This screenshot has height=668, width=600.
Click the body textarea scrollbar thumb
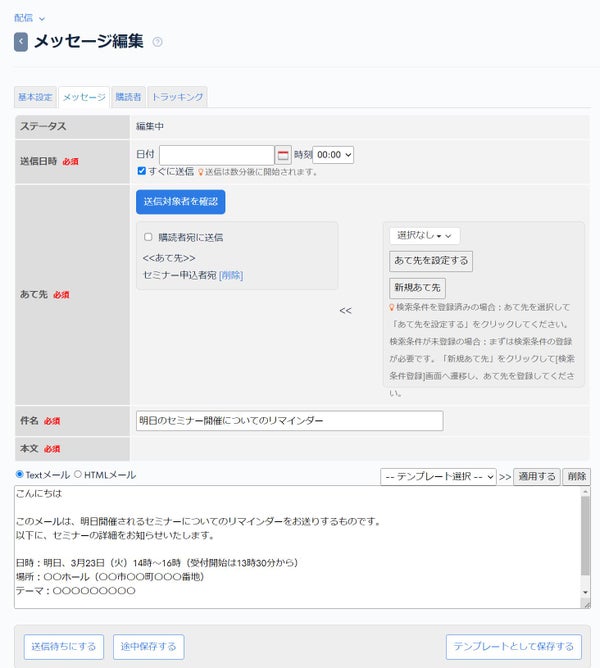click(586, 536)
